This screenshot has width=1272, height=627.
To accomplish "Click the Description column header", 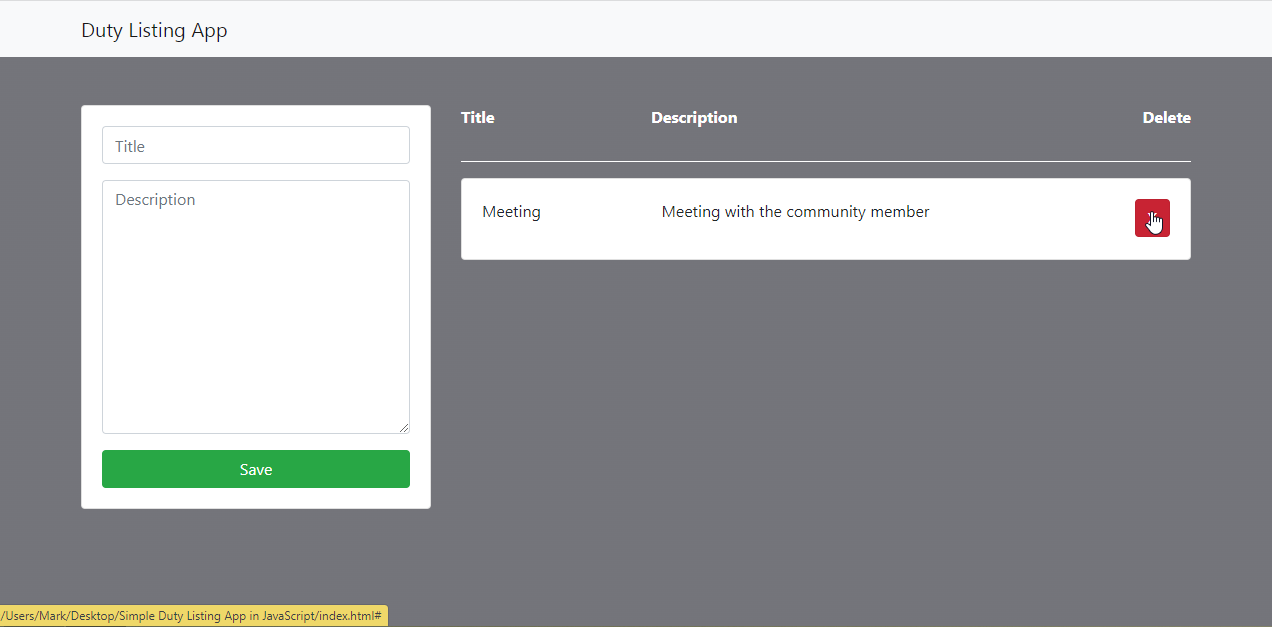I will (694, 118).
